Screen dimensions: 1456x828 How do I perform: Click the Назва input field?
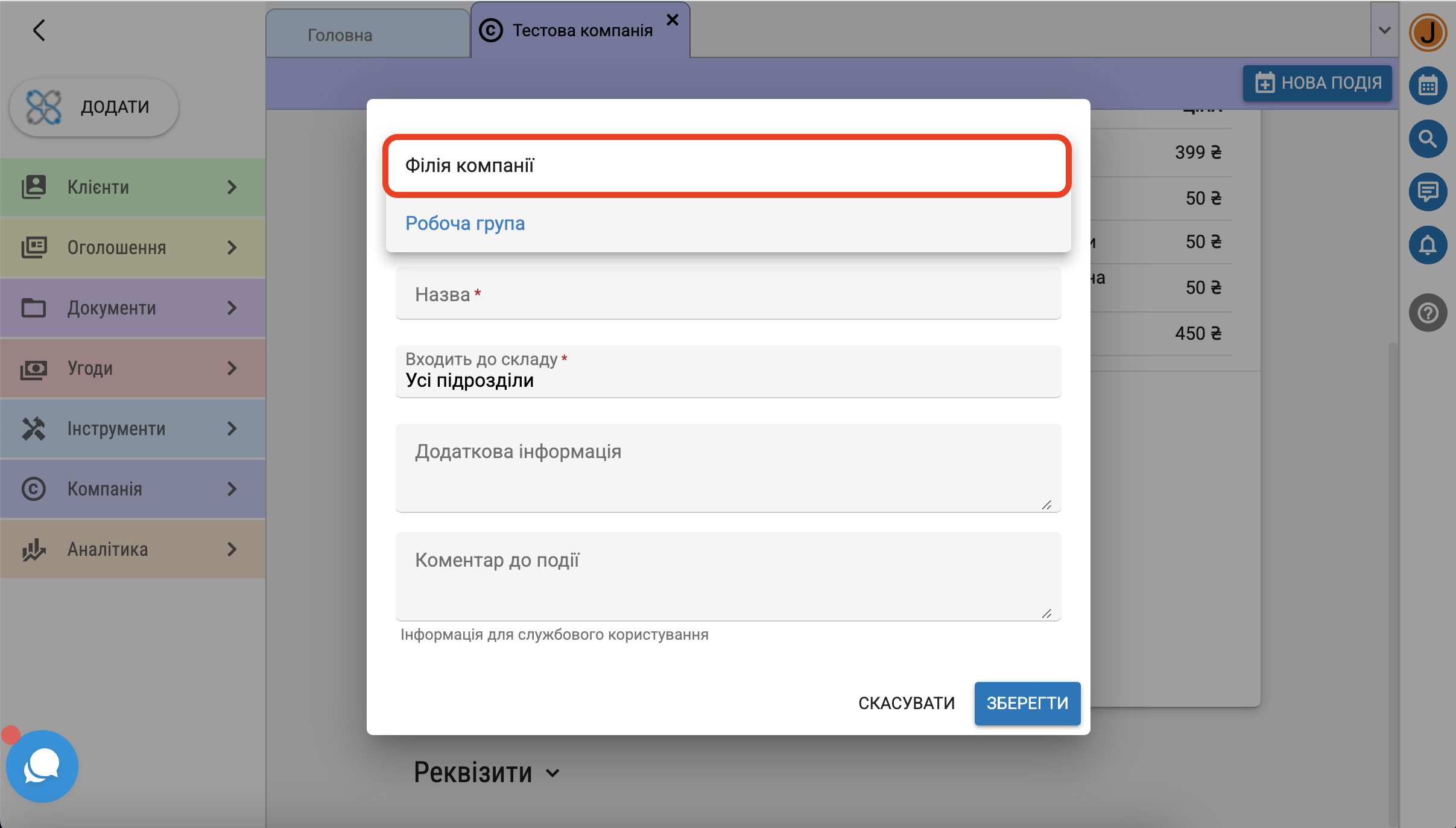point(727,295)
